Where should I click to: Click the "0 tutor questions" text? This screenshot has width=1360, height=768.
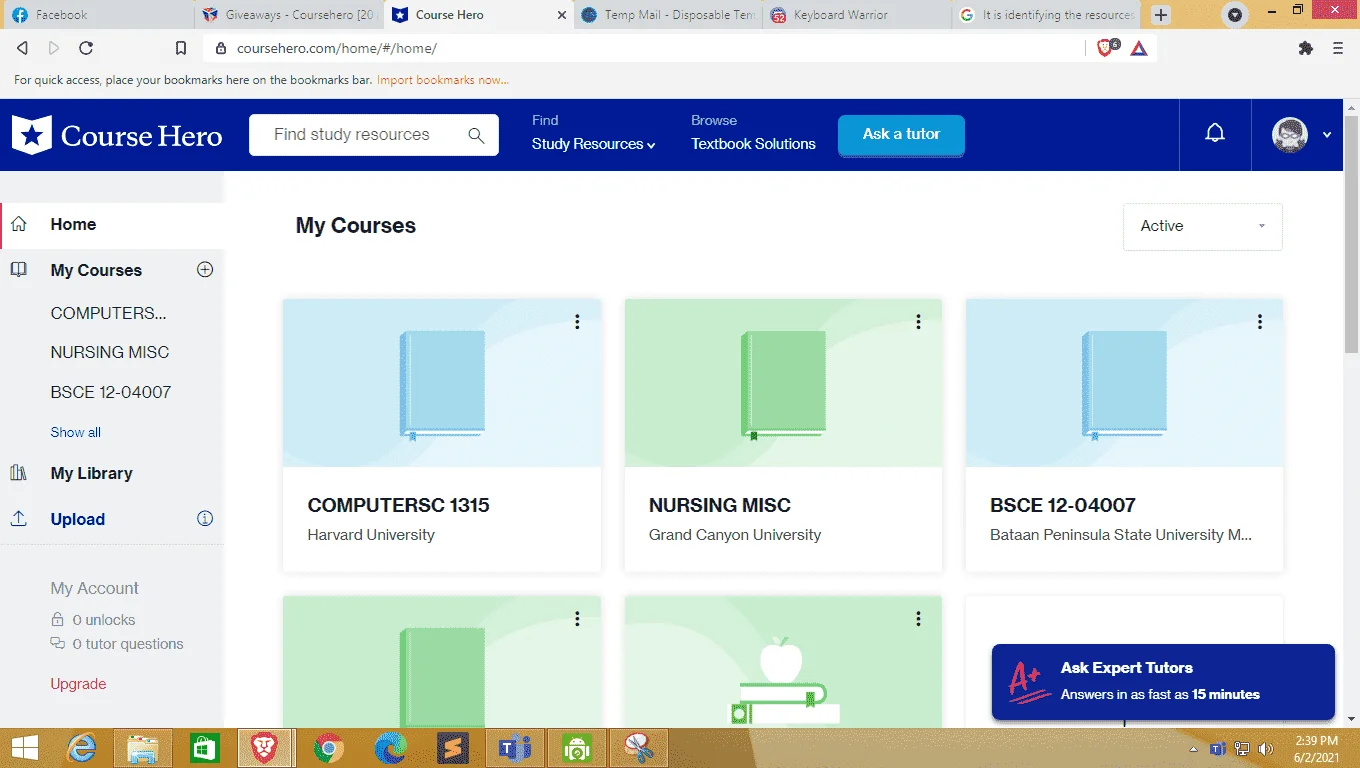(128, 644)
